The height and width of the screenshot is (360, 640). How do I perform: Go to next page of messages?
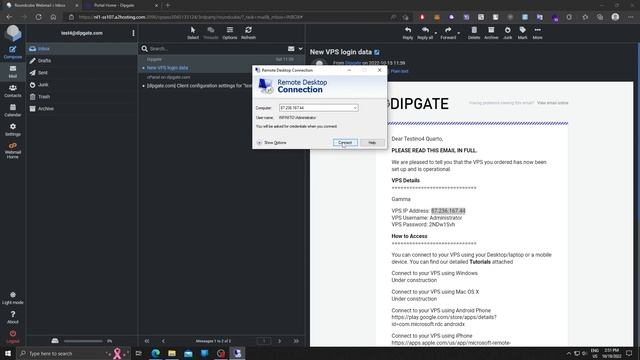280,341
